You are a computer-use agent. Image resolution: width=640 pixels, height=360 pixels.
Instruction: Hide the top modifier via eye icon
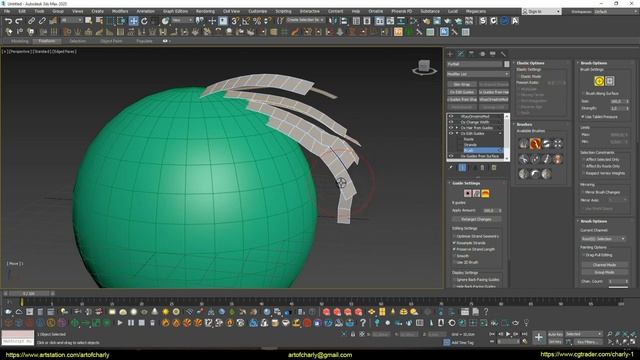click(451, 116)
